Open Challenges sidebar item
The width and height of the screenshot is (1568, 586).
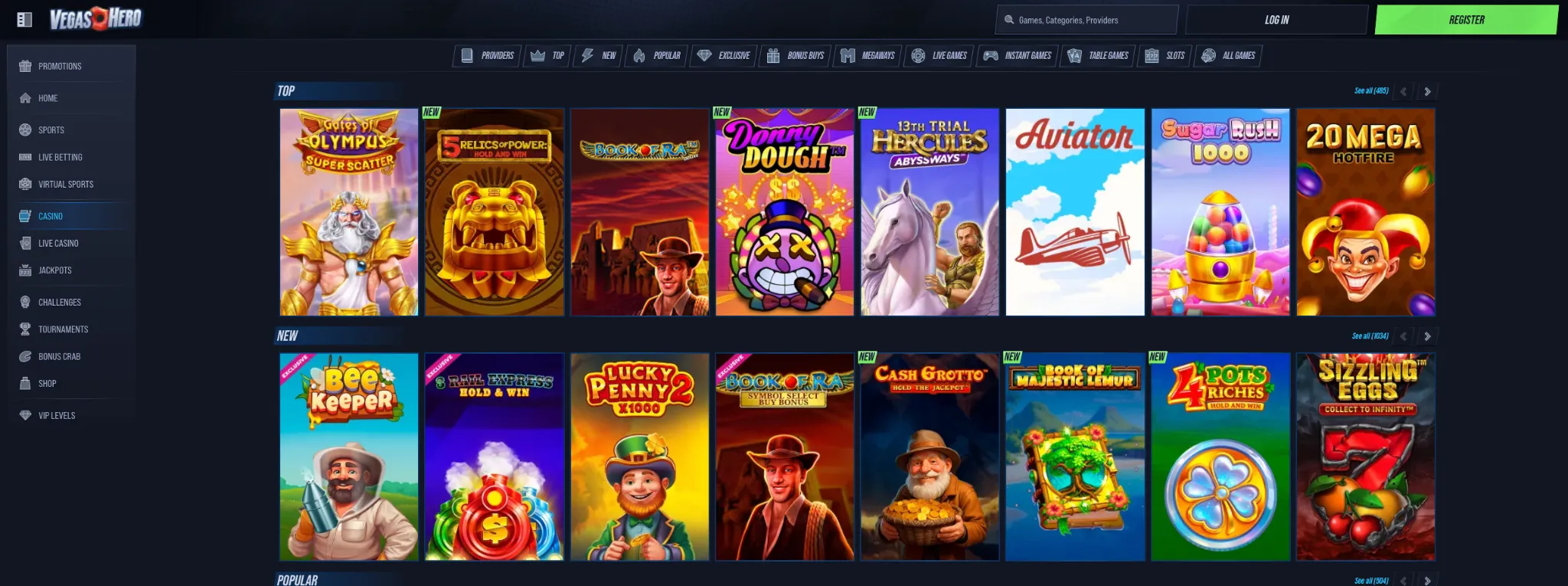[71, 302]
